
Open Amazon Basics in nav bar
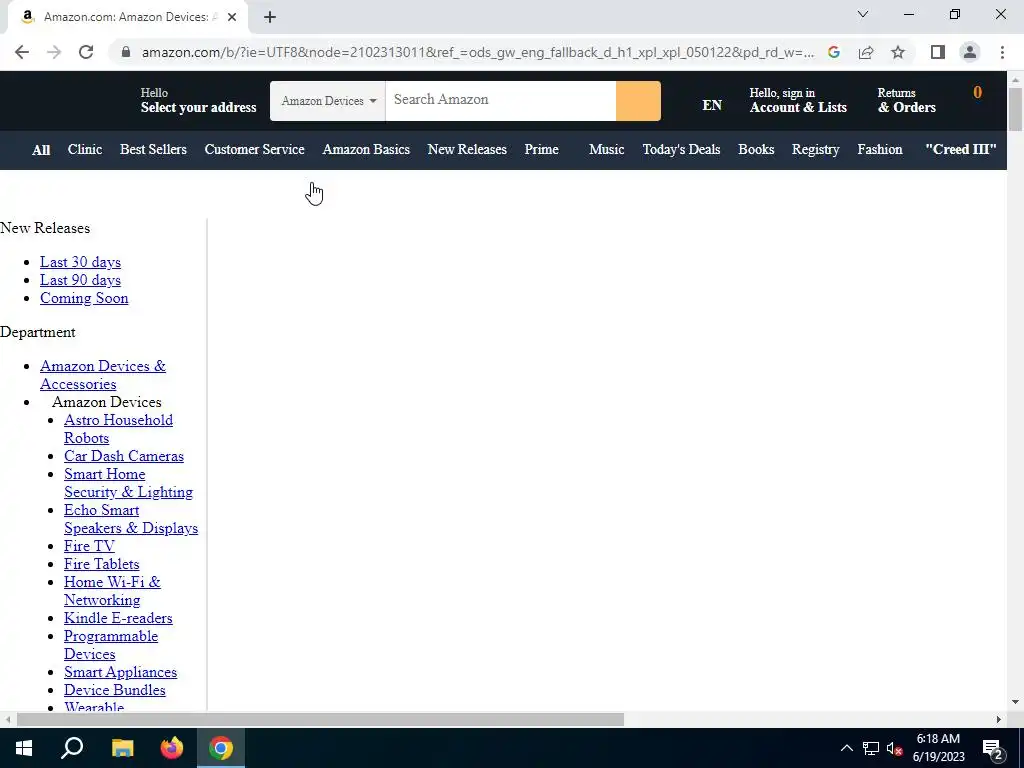coord(366,150)
